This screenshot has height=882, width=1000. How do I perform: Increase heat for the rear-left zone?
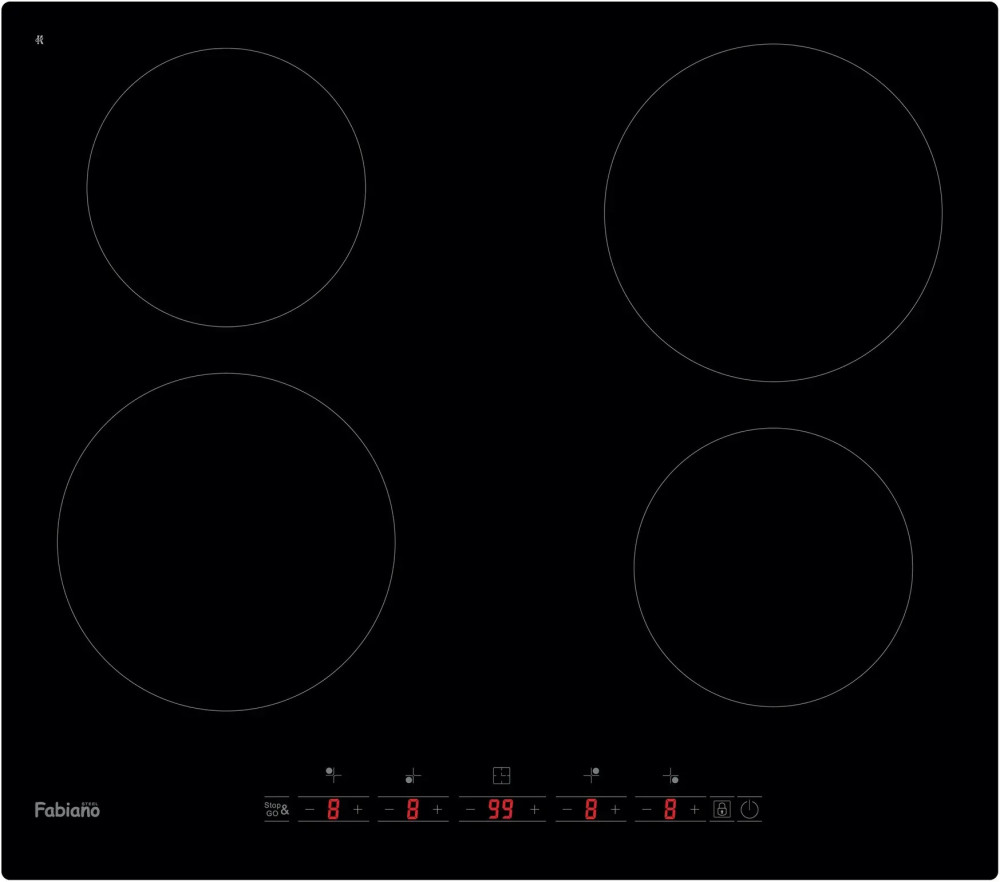tap(357, 809)
